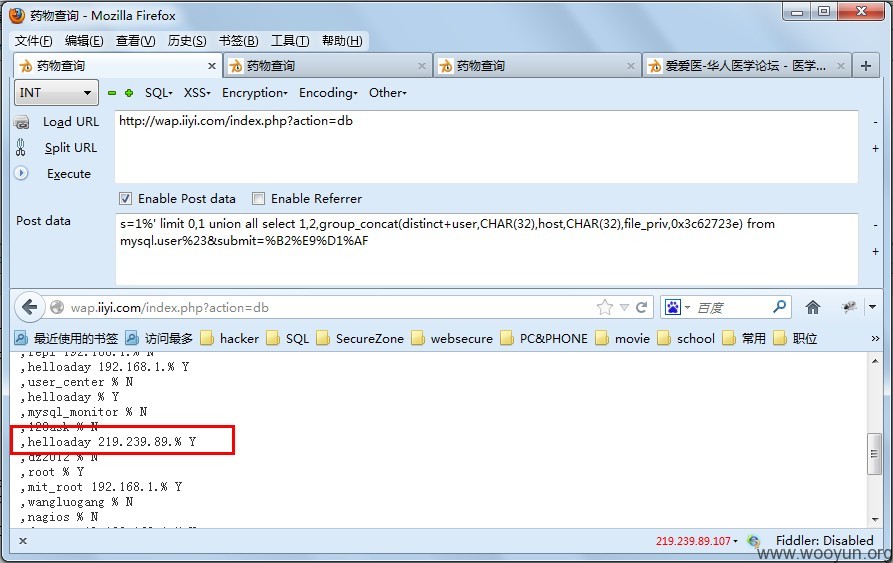
Task: Click the green plus icon in HackBar
Action: tap(129, 93)
